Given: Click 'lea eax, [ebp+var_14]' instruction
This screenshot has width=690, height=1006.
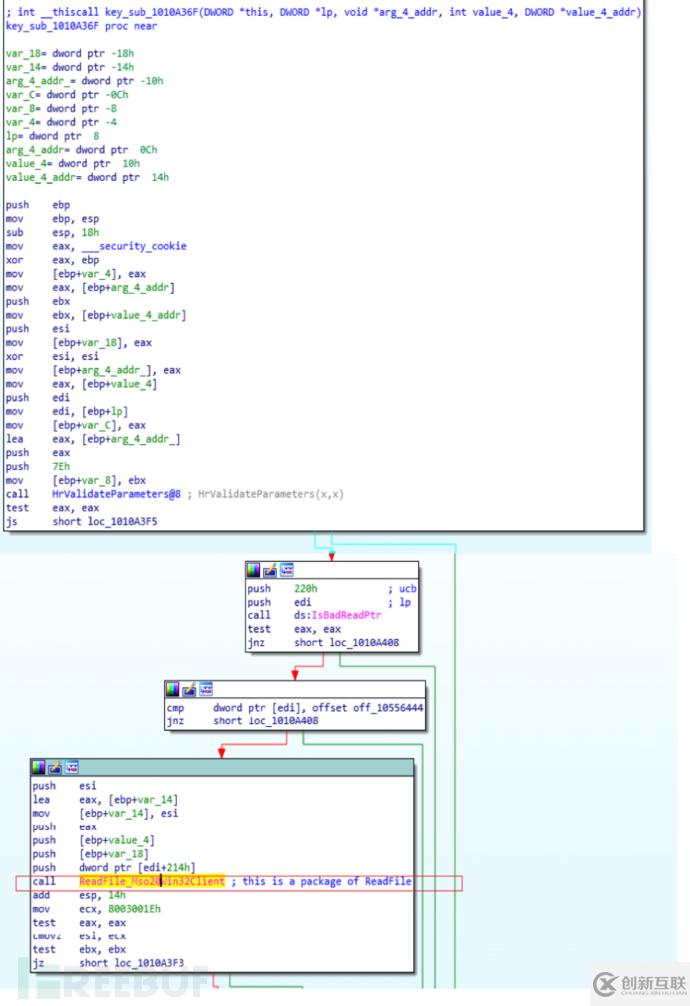Looking at the screenshot, I should click(105, 800).
